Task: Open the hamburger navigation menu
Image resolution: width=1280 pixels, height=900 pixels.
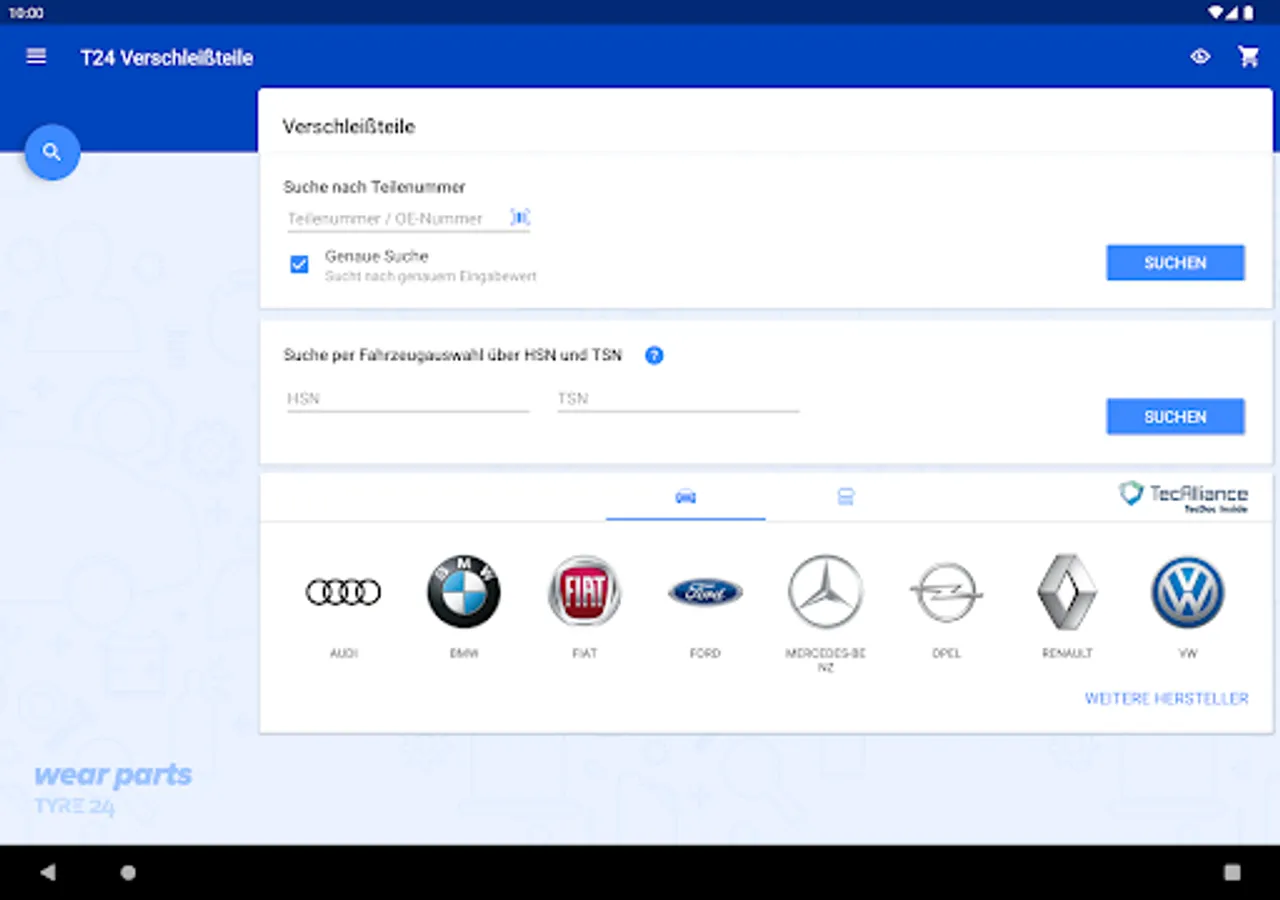Action: [x=36, y=57]
